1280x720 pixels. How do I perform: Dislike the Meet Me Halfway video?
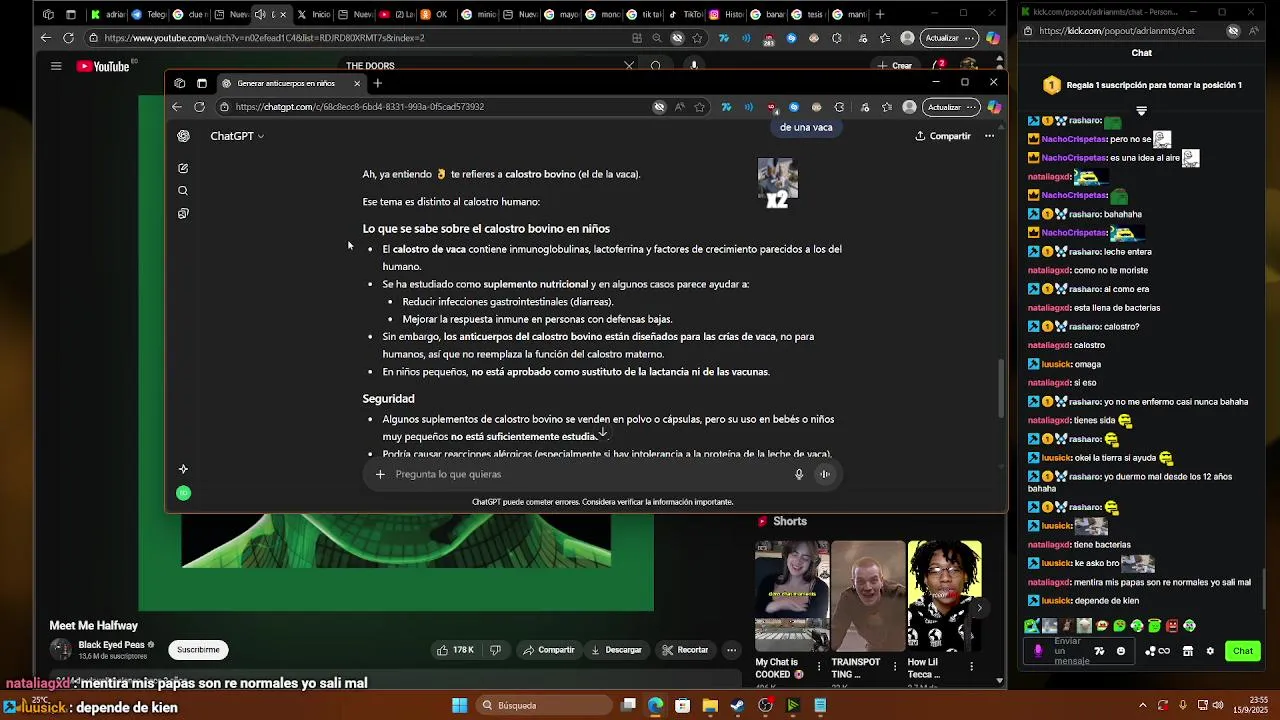[495, 650]
